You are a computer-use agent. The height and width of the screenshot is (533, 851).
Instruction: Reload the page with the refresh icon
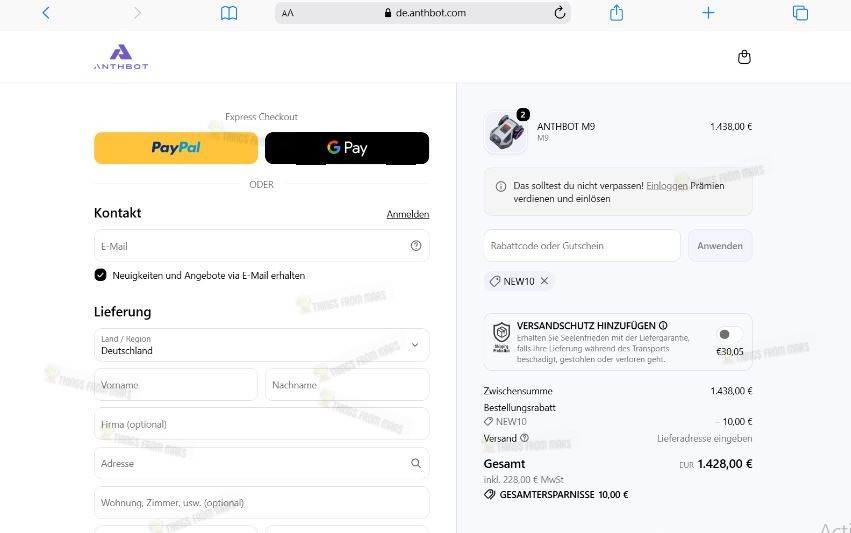[560, 13]
